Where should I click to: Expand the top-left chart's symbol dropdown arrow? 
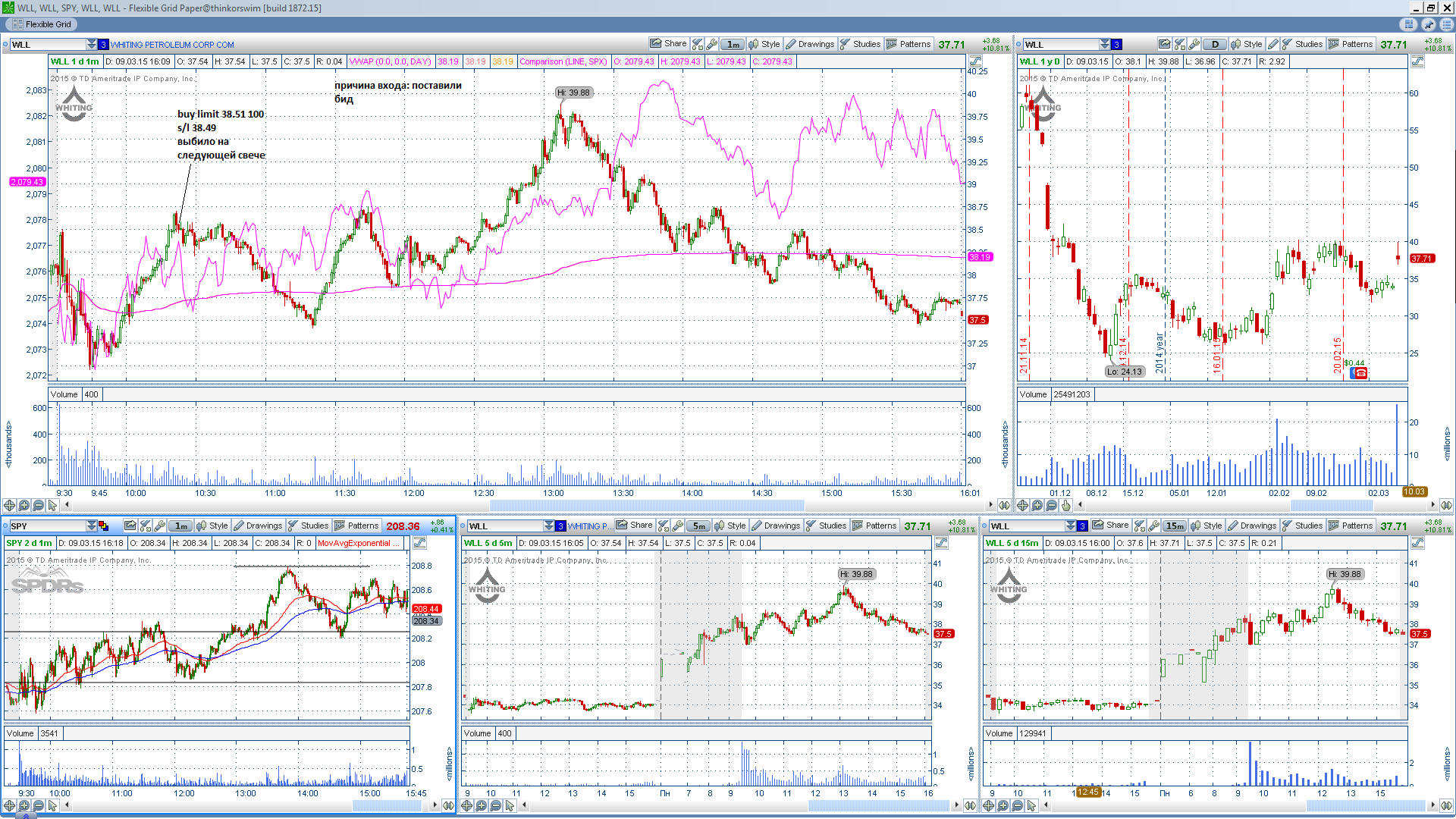tap(92, 45)
